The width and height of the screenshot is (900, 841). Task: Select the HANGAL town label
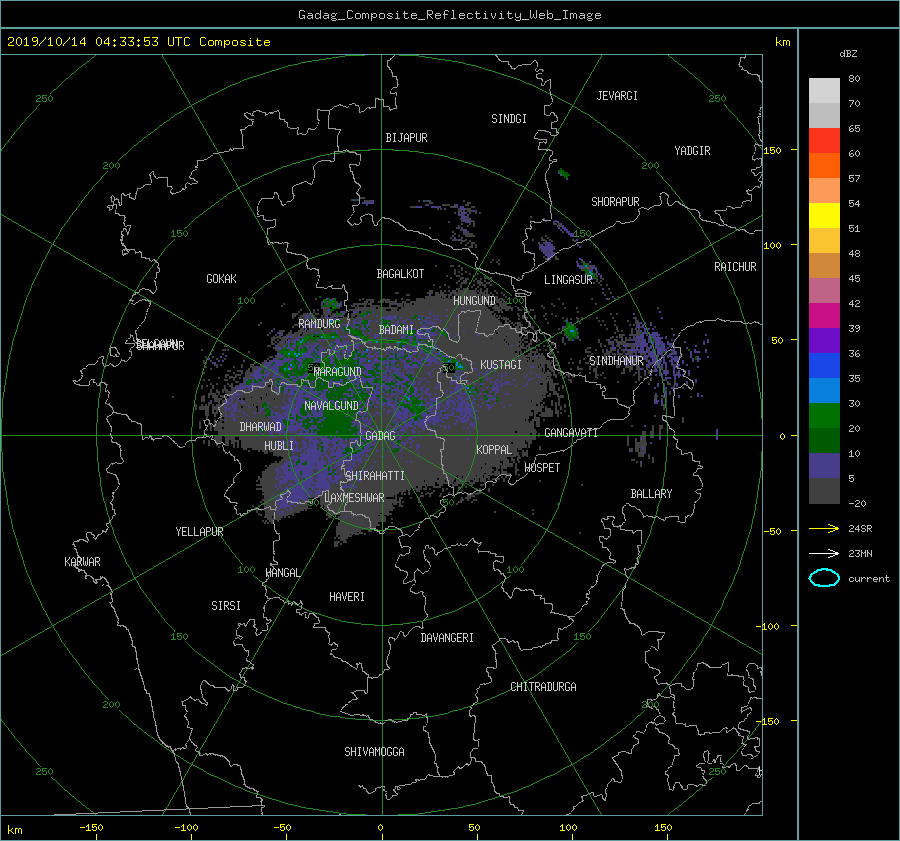[282, 573]
